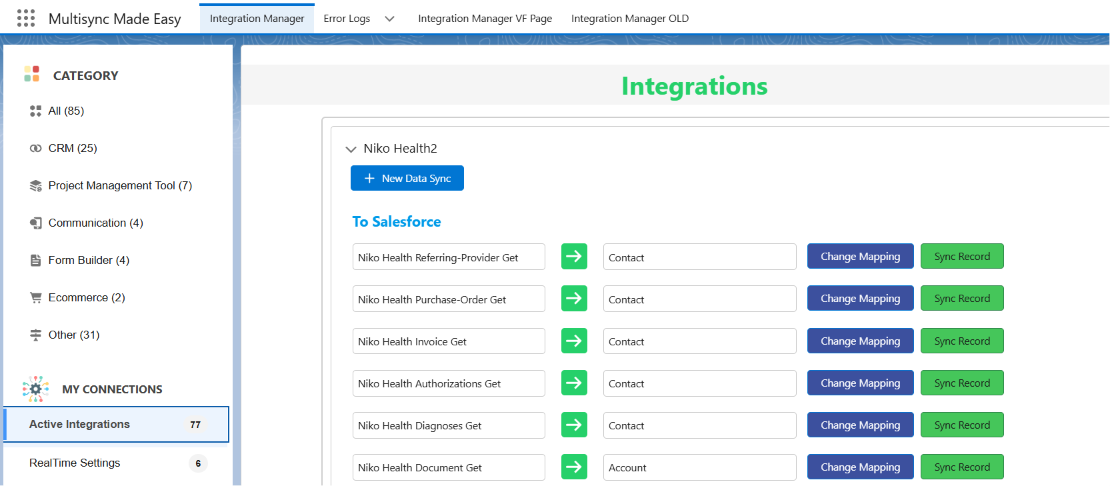This screenshot has width=1110, height=486.
Task: Click green arrow for Invoice Get row
Action: (574, 341)
